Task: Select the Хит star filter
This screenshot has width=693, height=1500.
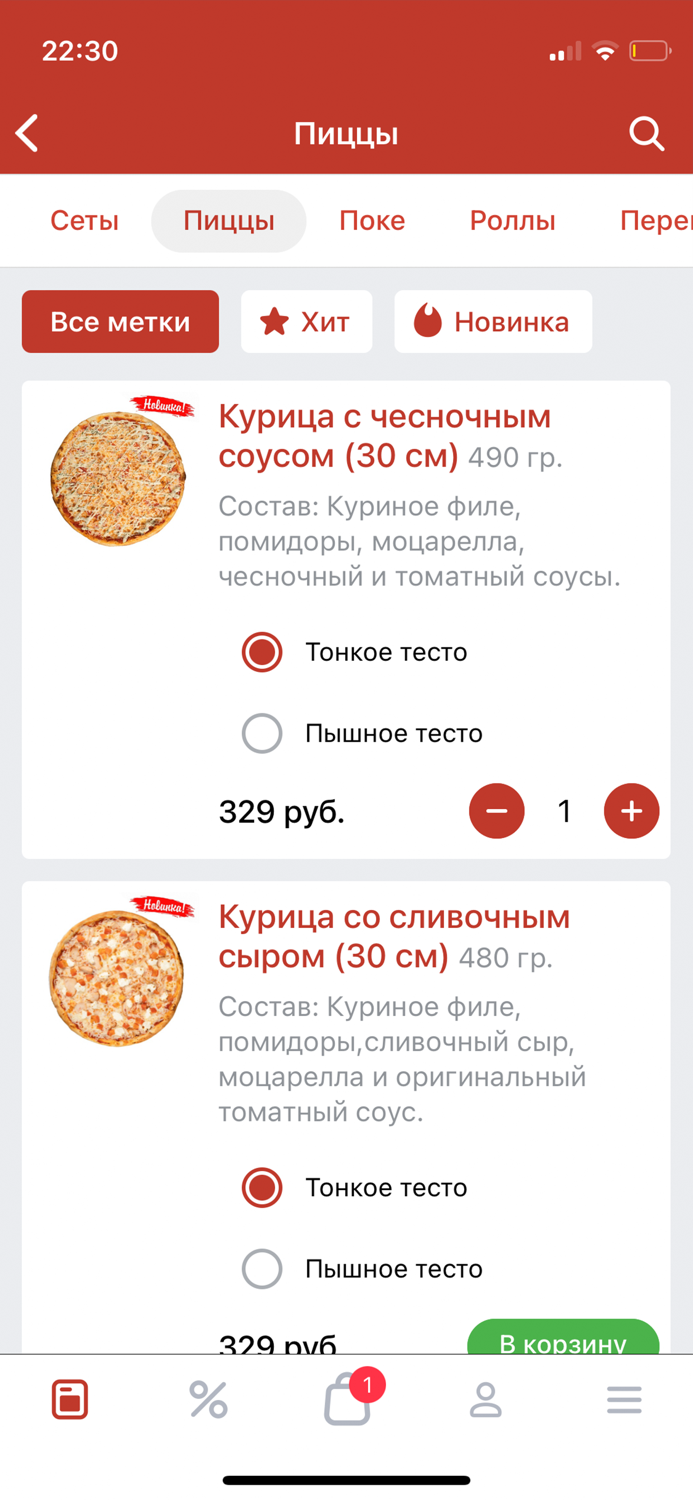Action: pyautogui.click(x=306, y=321)
